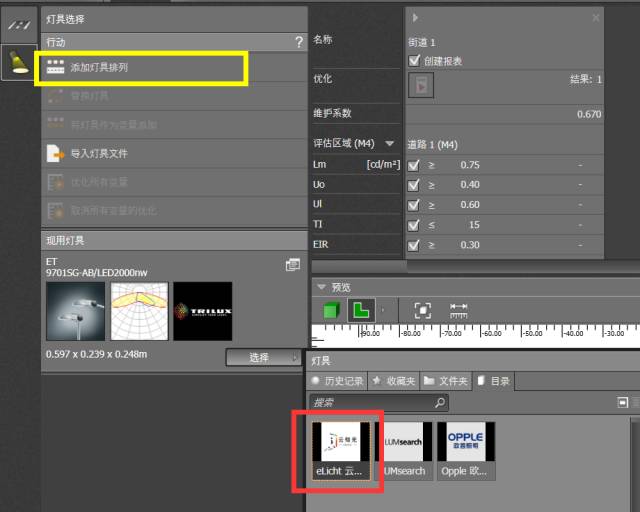
Task: Click zoom-to-fit preview icon
Action: pos(422,310)
